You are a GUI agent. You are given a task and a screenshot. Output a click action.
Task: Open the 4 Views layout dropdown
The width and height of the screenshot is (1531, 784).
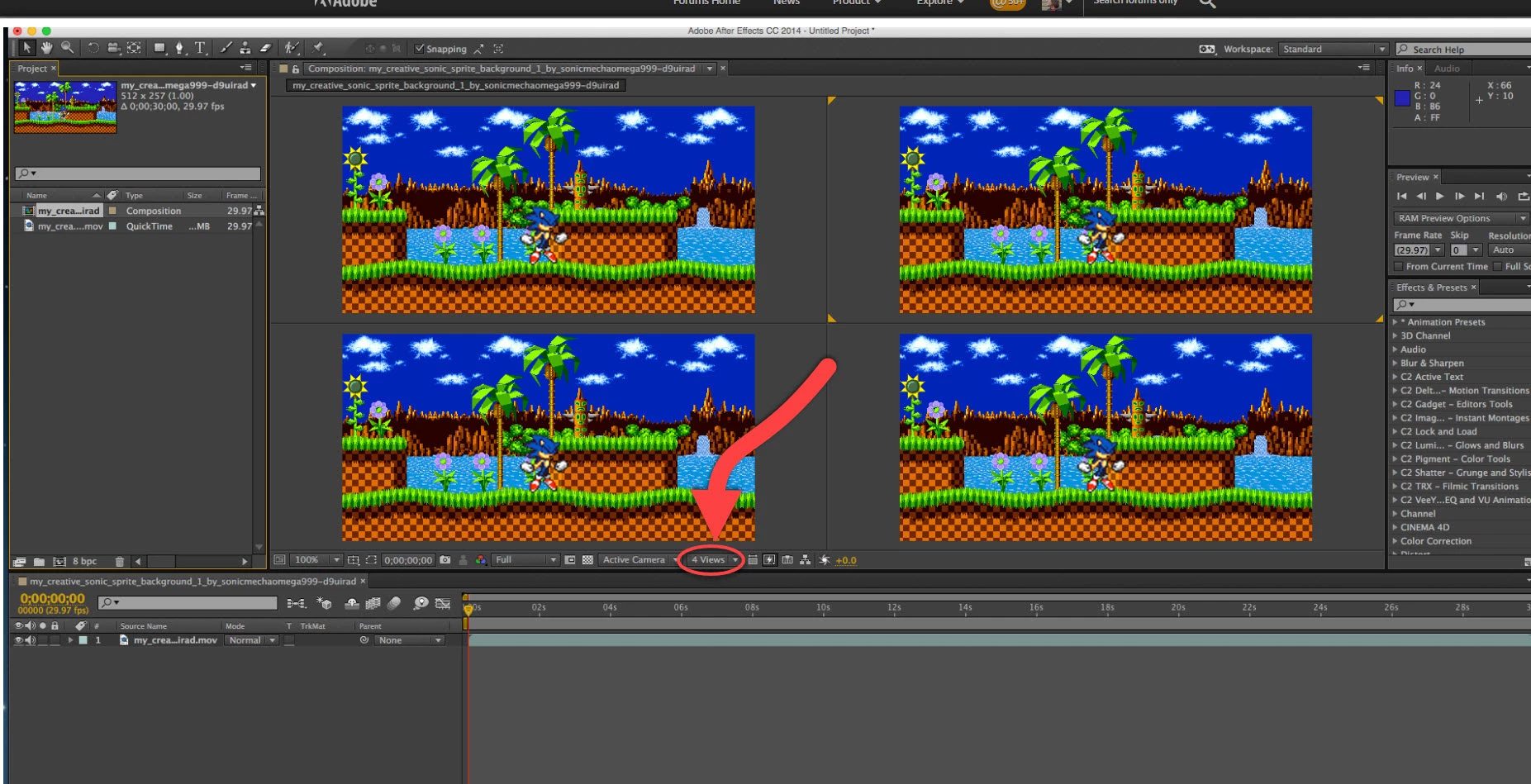[x=714, y=559]
